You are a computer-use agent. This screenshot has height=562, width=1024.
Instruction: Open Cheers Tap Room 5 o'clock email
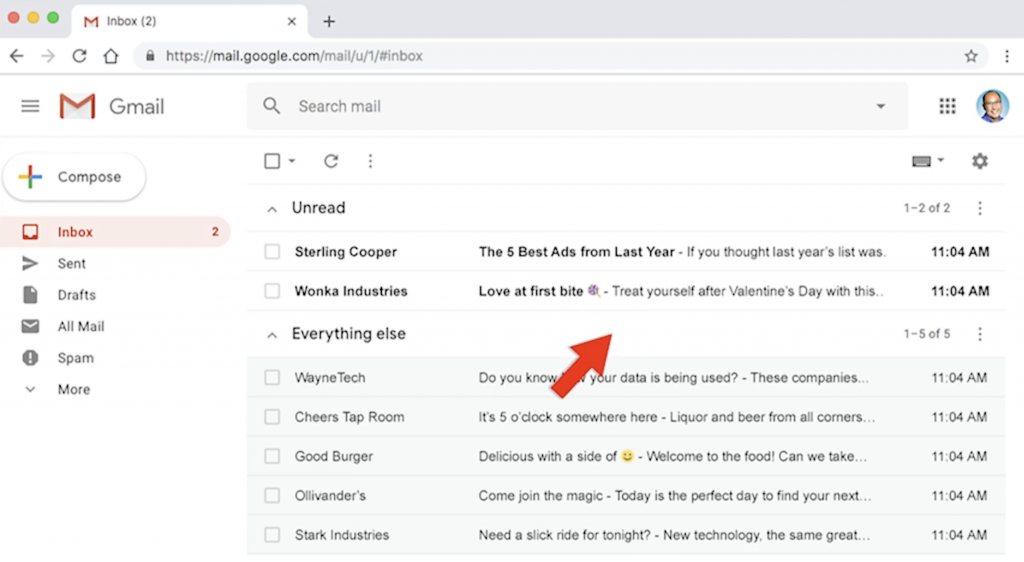(x=626, y=416)
